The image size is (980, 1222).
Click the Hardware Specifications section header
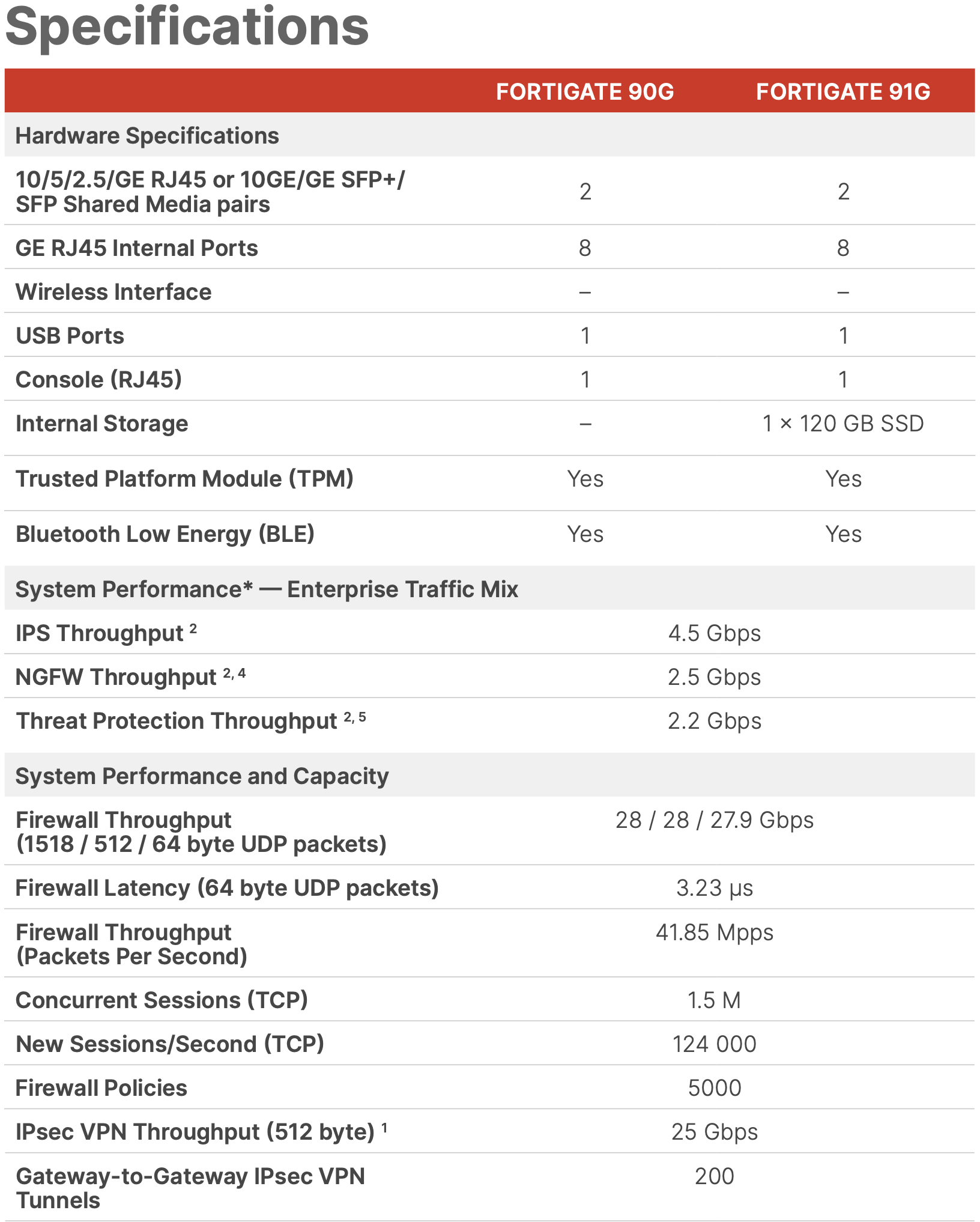tap(147, 136)
